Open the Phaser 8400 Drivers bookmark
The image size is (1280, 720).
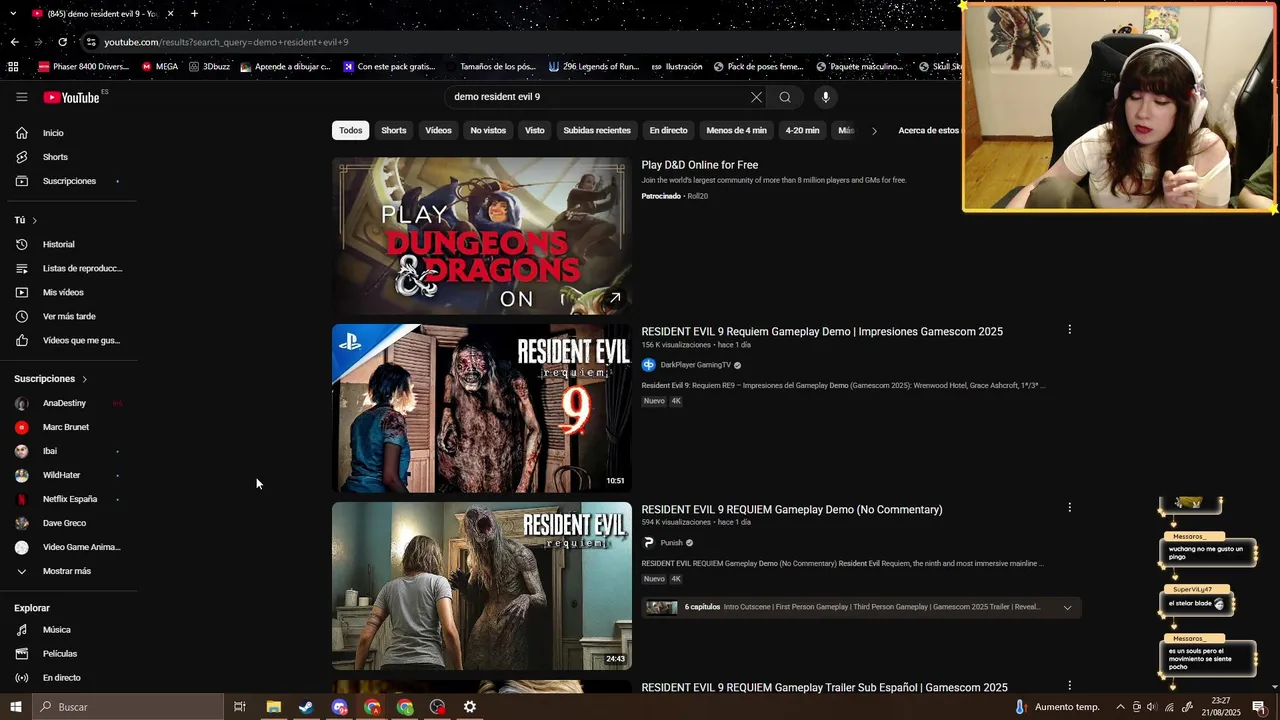coord(84,67)
